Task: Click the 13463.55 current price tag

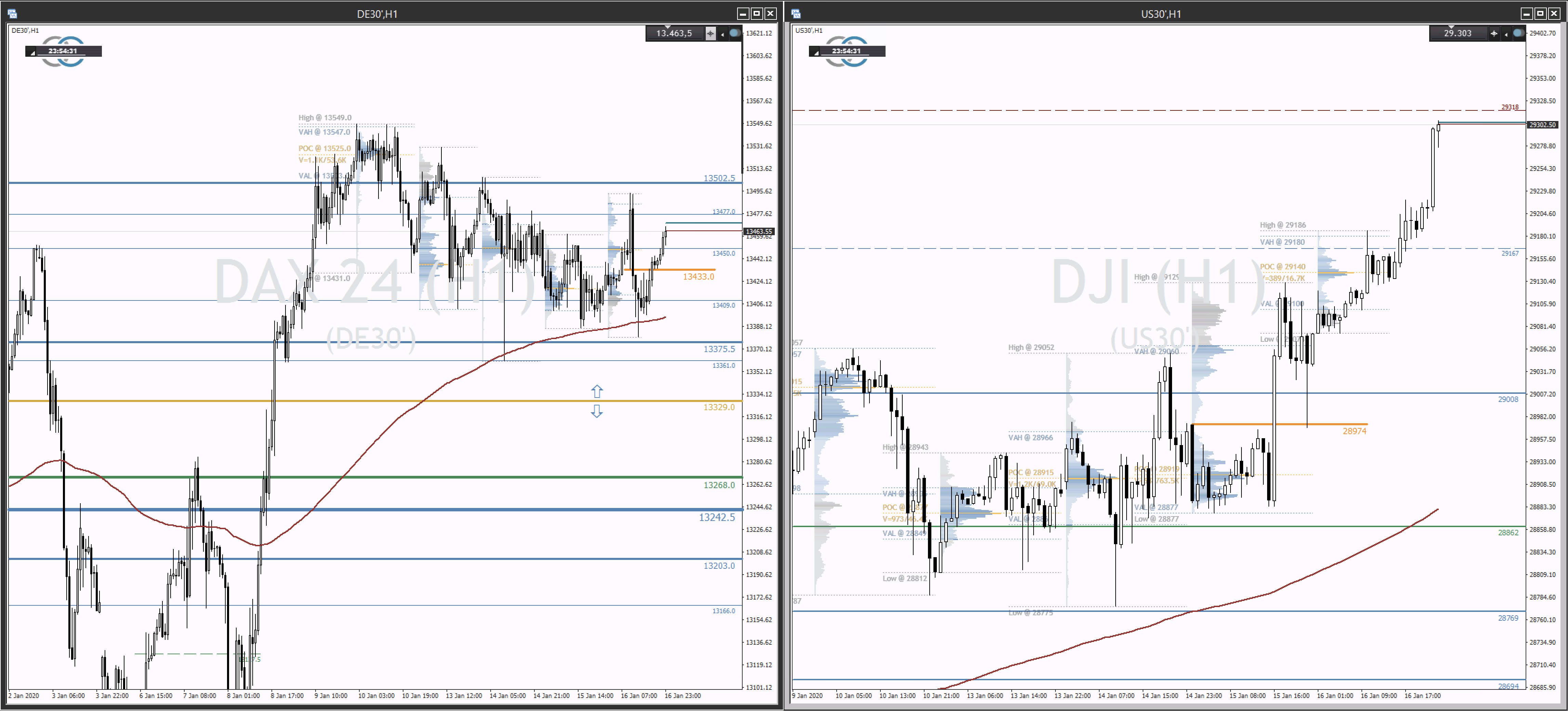Action: (759, 231)
